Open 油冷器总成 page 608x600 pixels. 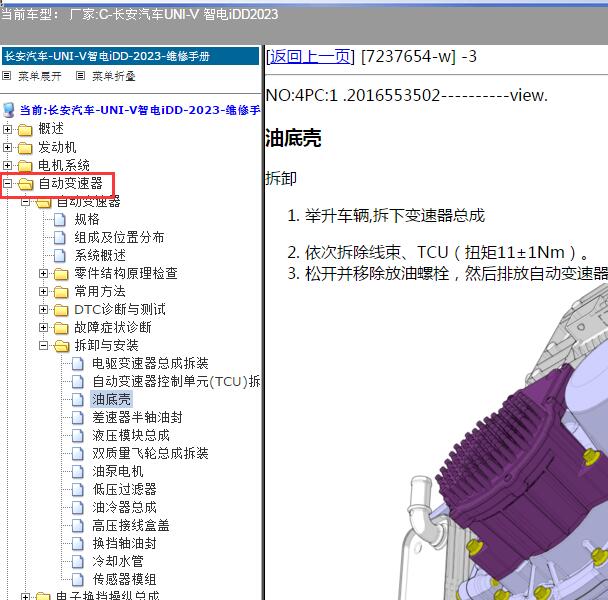[124, 508]
